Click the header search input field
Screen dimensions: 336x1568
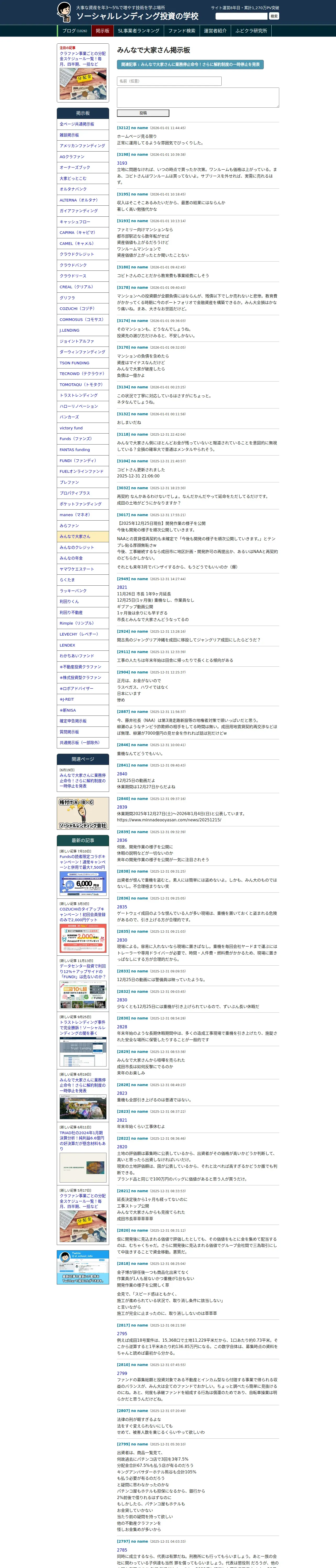[242, 16]
